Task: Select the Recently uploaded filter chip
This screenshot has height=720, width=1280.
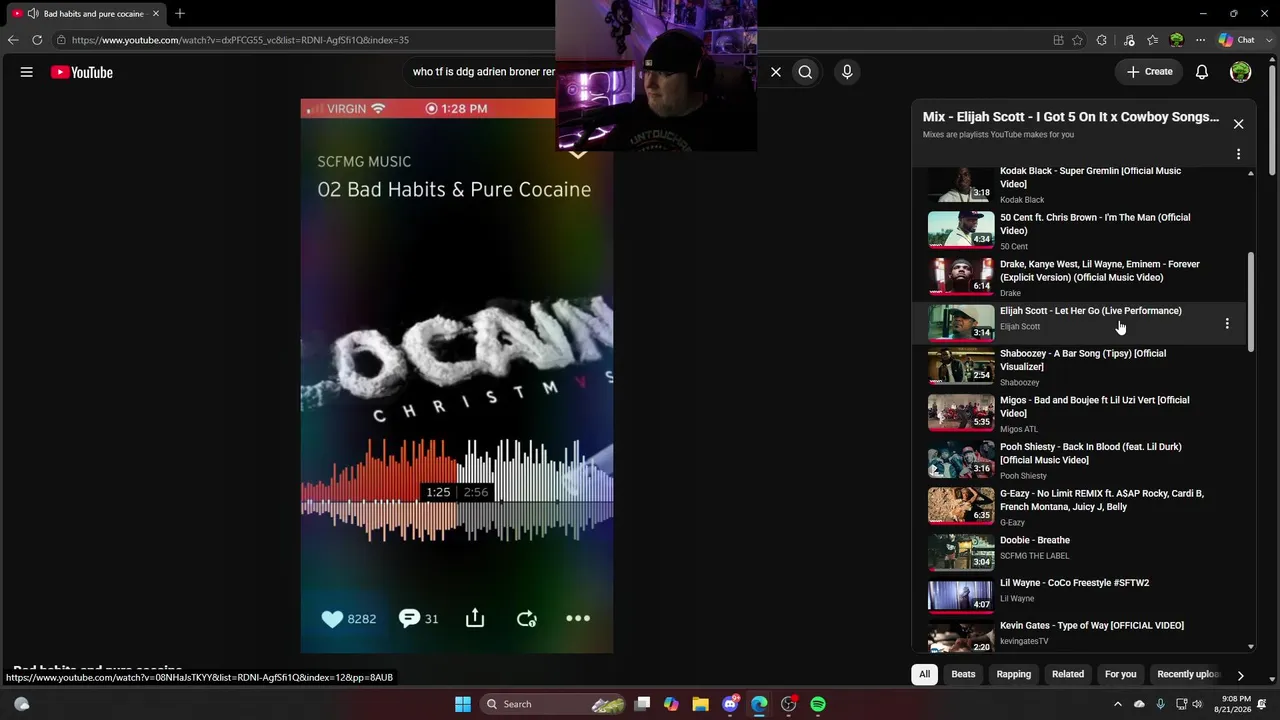Action: [x=1188, y=674]
